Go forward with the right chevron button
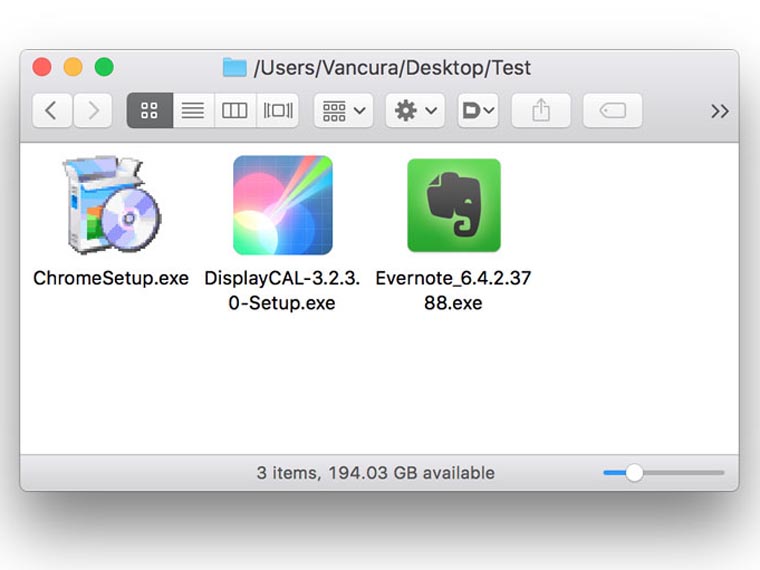 93,111
